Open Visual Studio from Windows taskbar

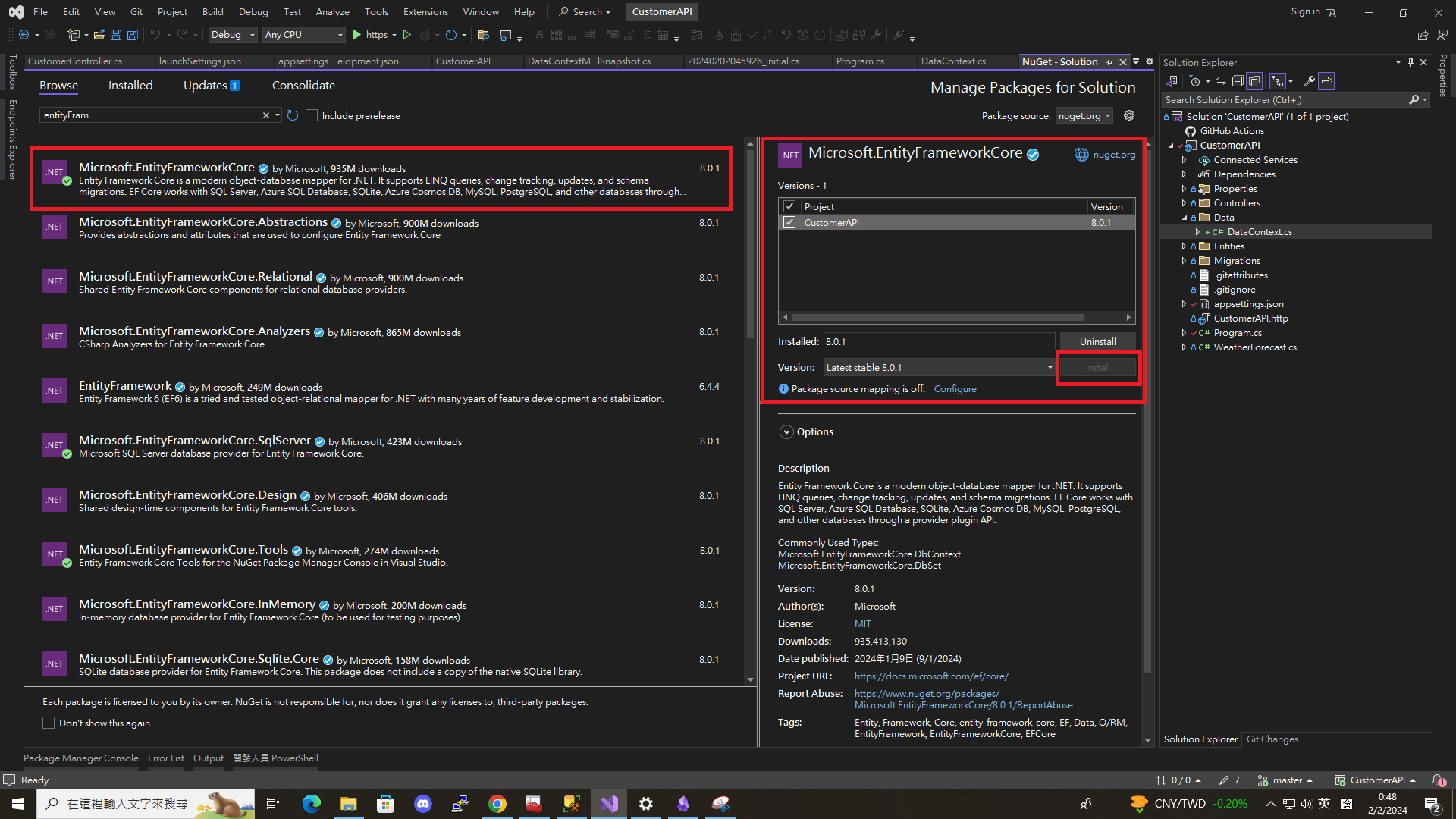coord(609,804)
